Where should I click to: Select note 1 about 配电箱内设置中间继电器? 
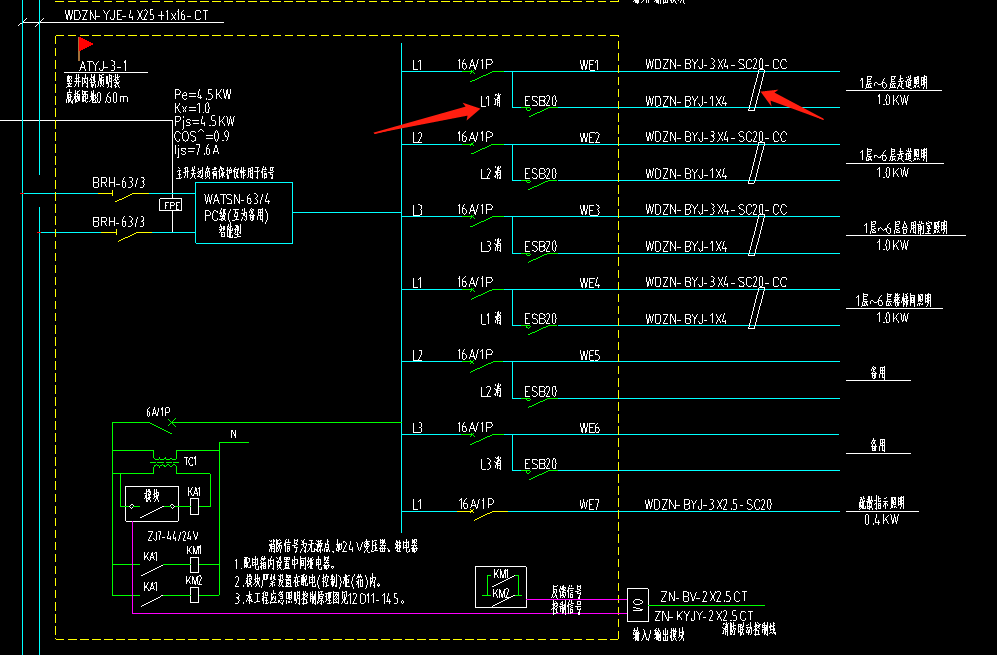click(285, 563)
